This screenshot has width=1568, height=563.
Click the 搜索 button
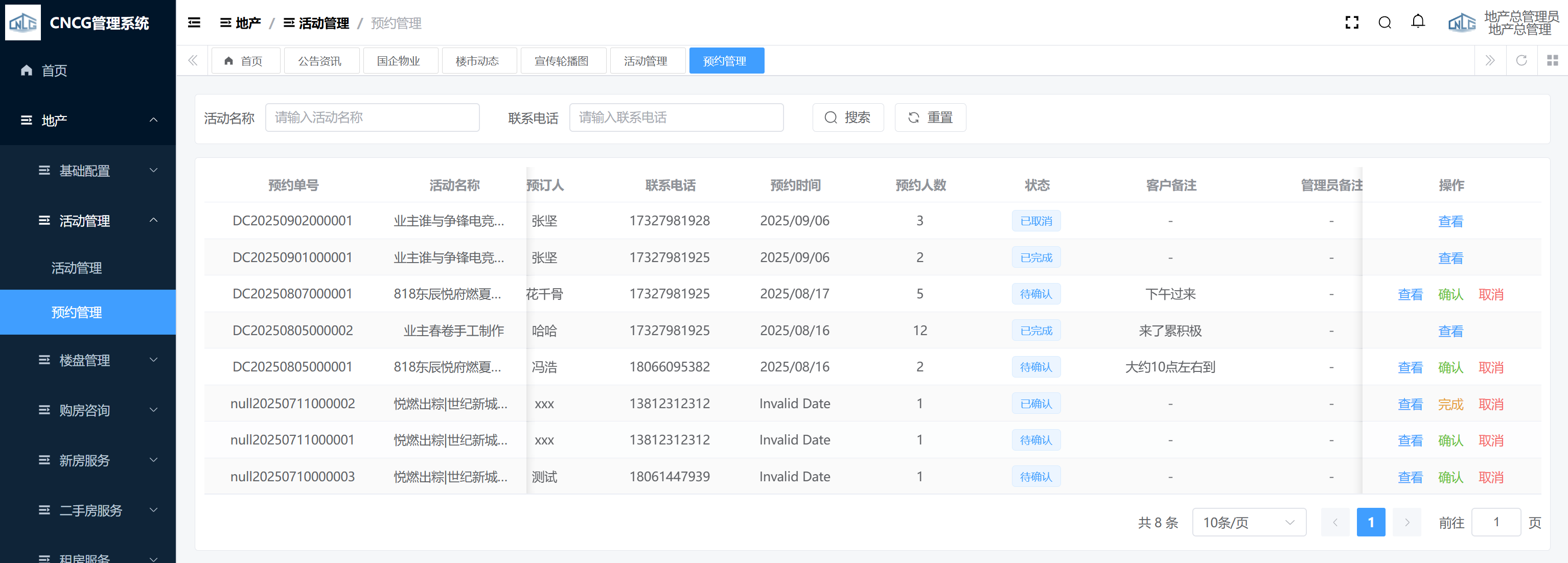[847, 118]
